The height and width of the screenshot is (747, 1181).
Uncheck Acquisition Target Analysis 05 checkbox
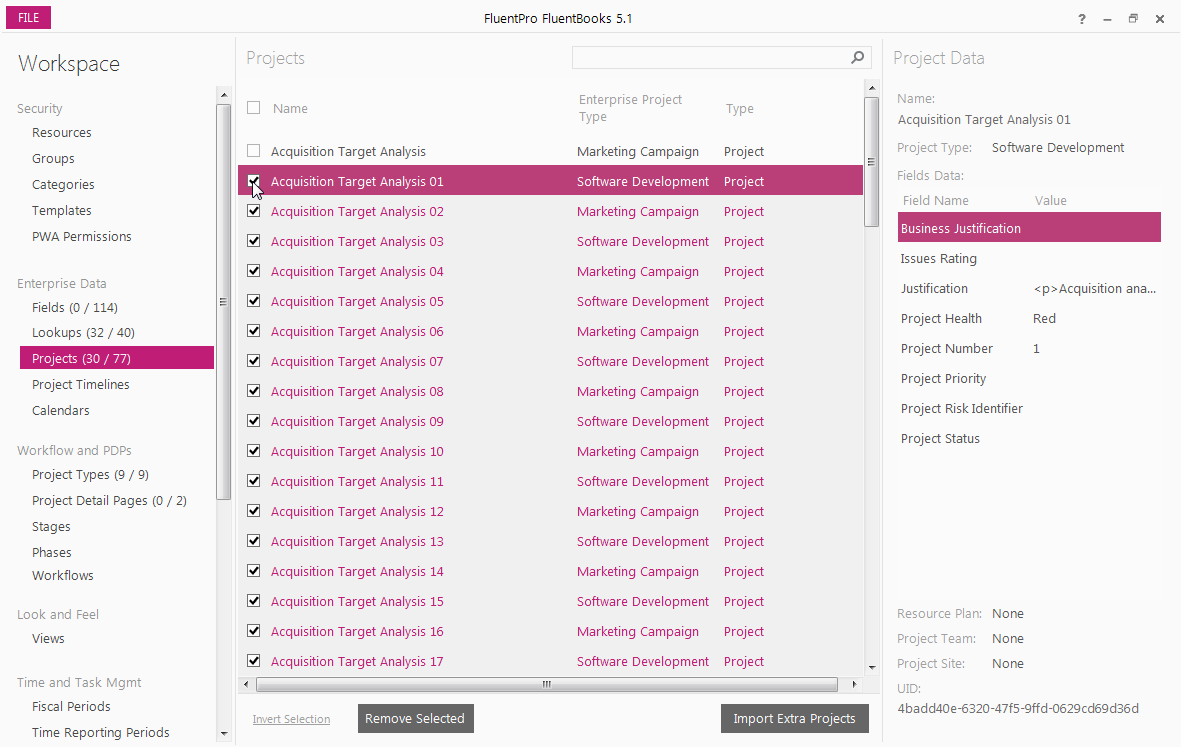(x=254, y=301)
